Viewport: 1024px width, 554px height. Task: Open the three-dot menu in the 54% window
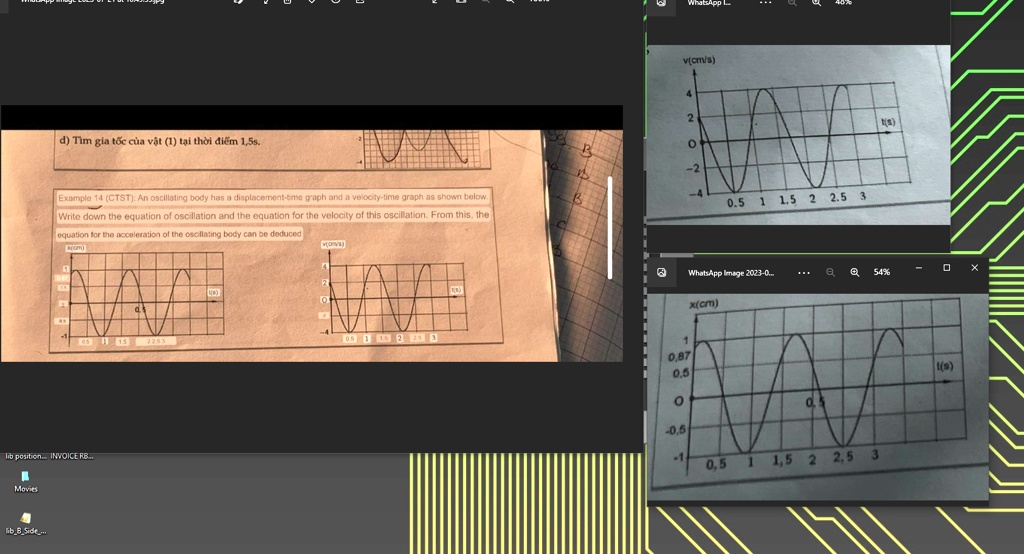coord(804,272)
